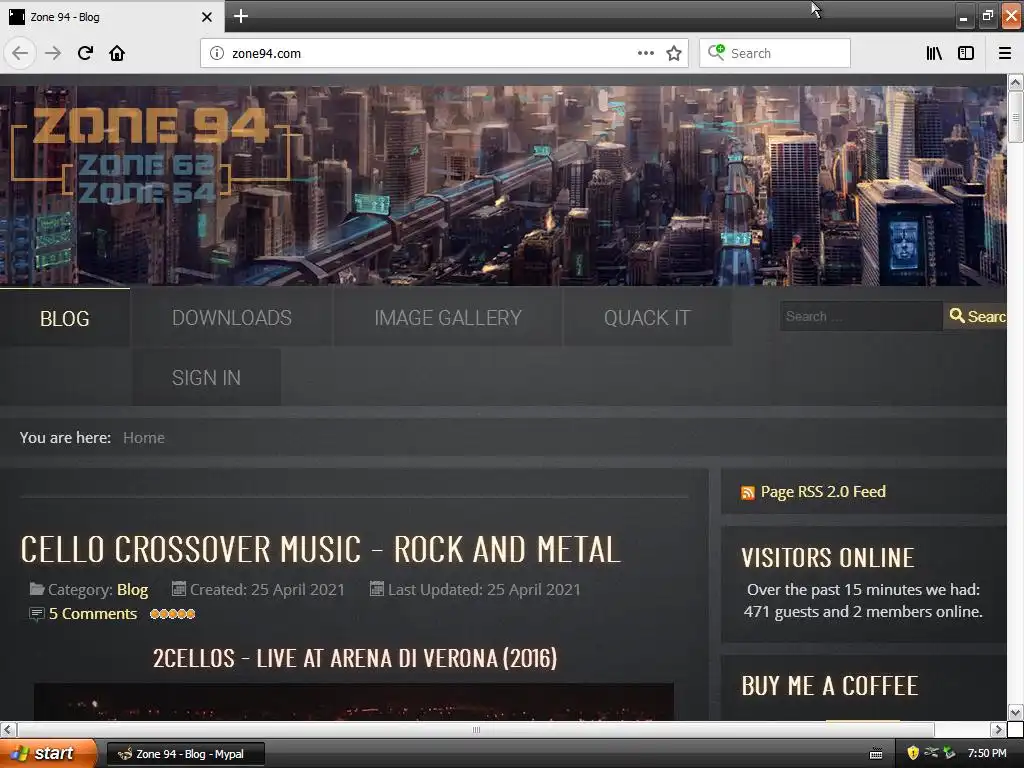Close the Zone 94 - Blog tab

point(207,17)
